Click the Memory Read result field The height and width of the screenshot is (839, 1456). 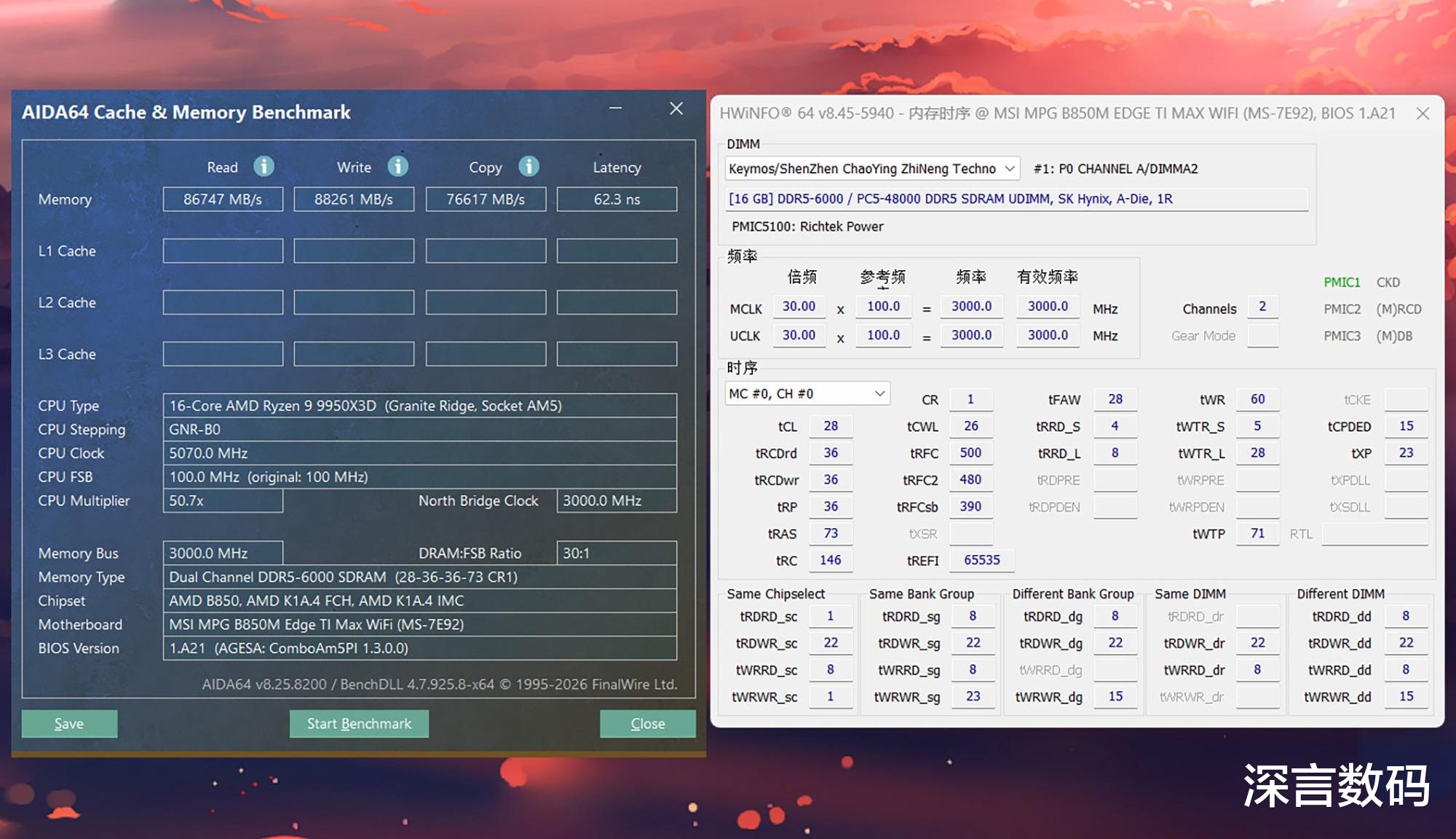coord(223,200)
